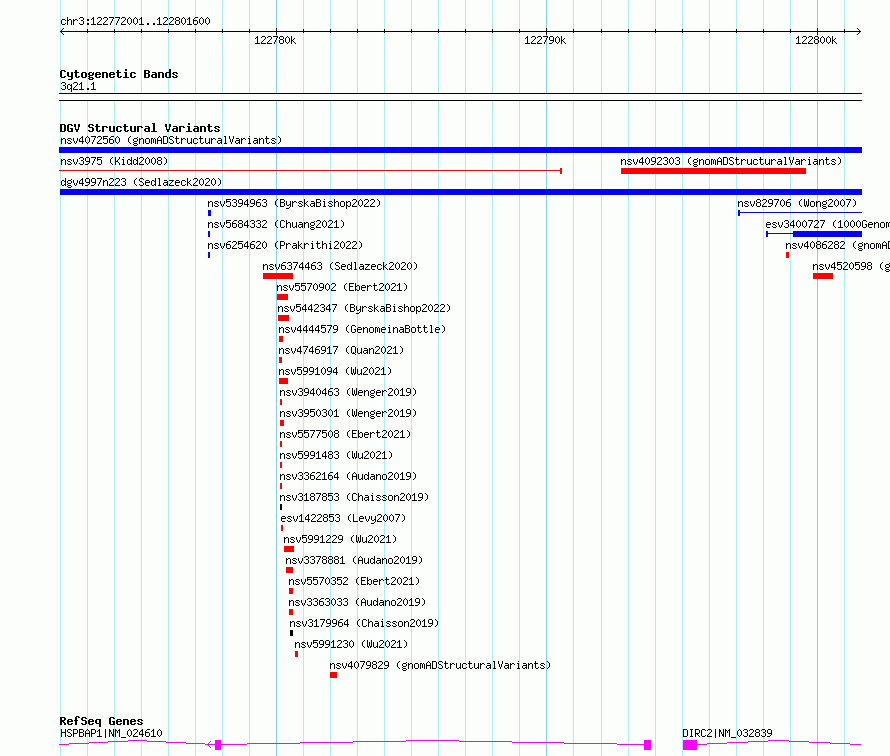
Task: Select the nsv3975 (Kidd2008) variant label
Action: (x=114, y=161)
